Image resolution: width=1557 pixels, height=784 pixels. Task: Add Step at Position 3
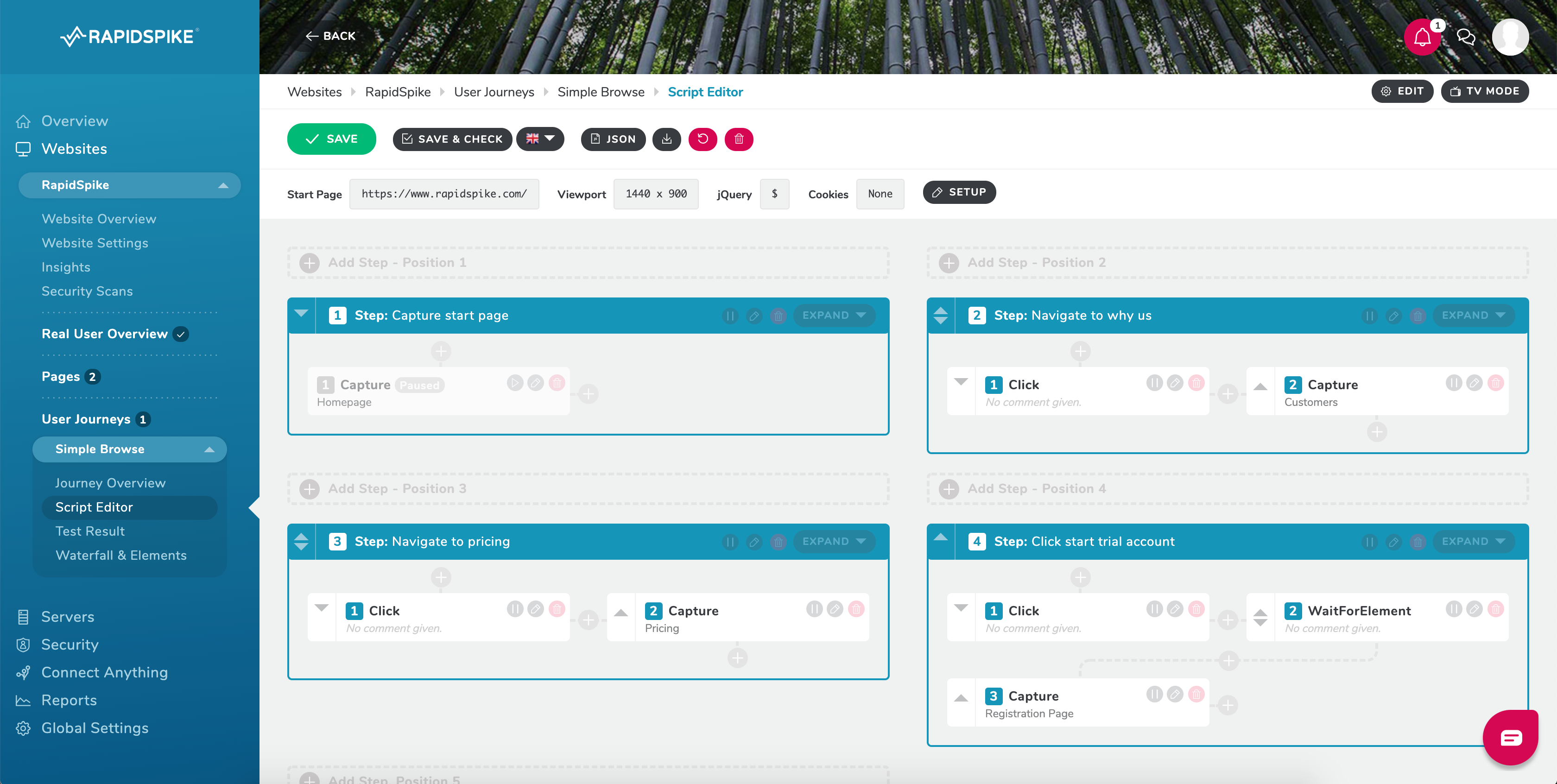[x=588, y=489]
